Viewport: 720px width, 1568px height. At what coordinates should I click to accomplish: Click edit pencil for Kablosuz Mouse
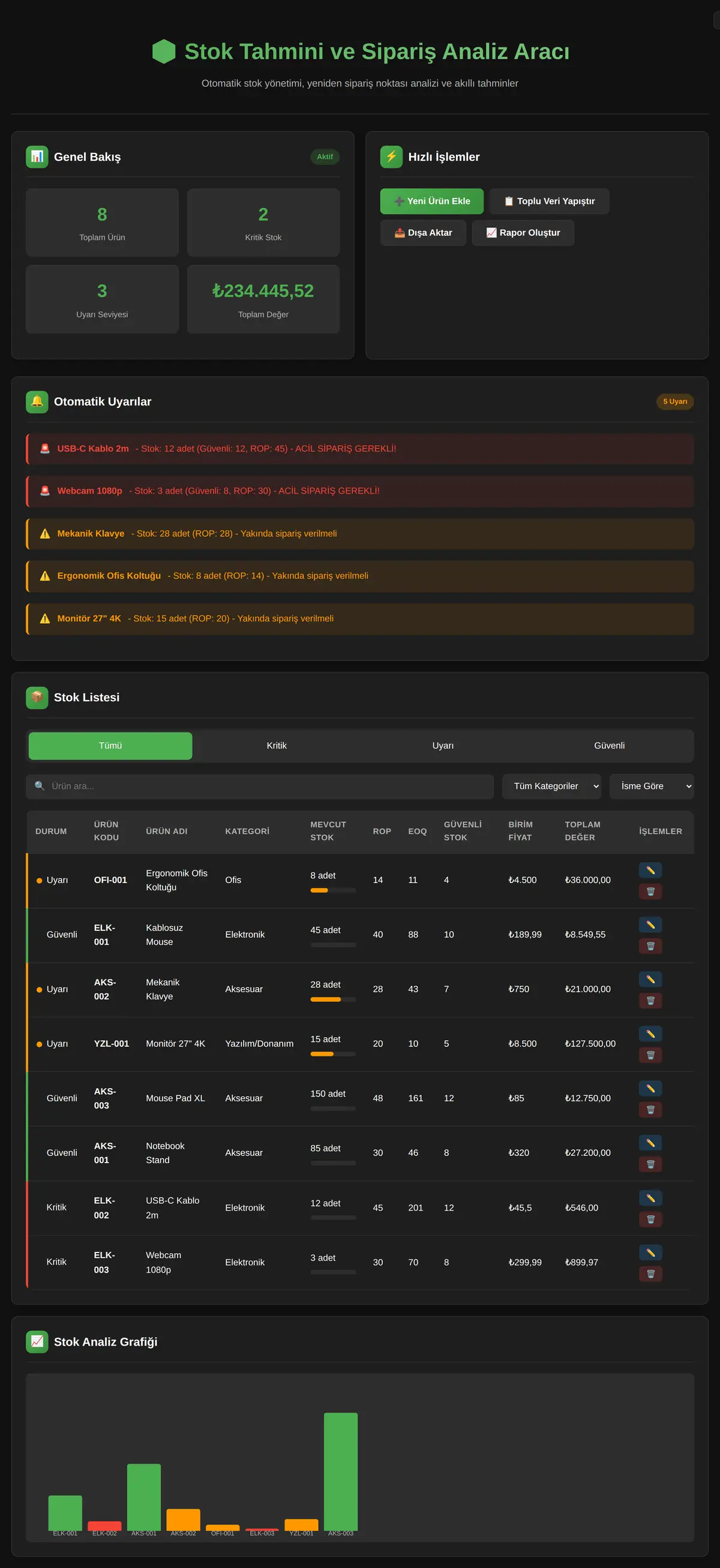(650, 924)
